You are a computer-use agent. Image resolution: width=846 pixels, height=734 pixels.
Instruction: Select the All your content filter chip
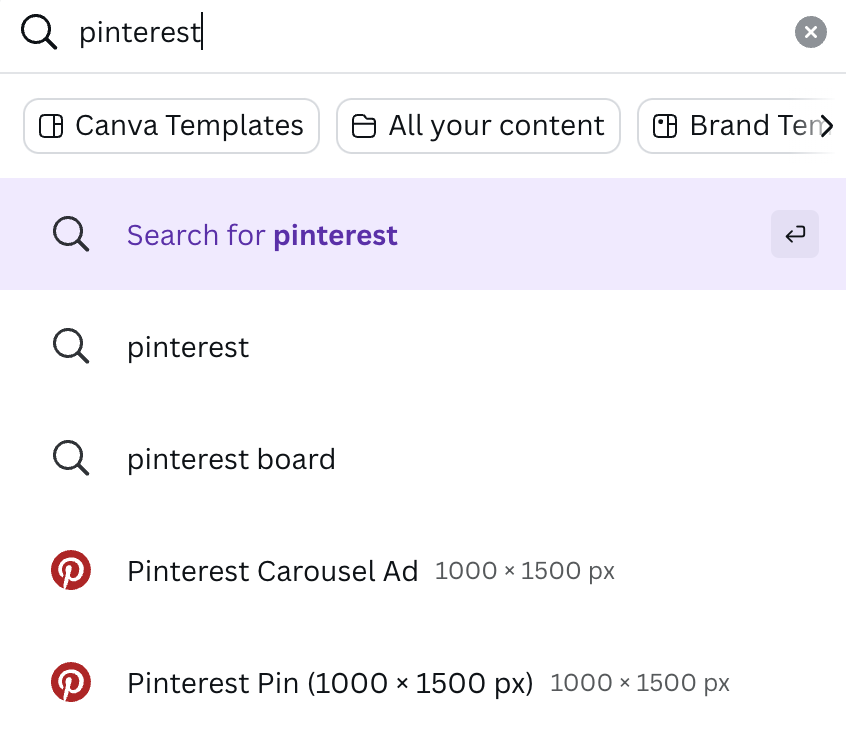(478, 126)
